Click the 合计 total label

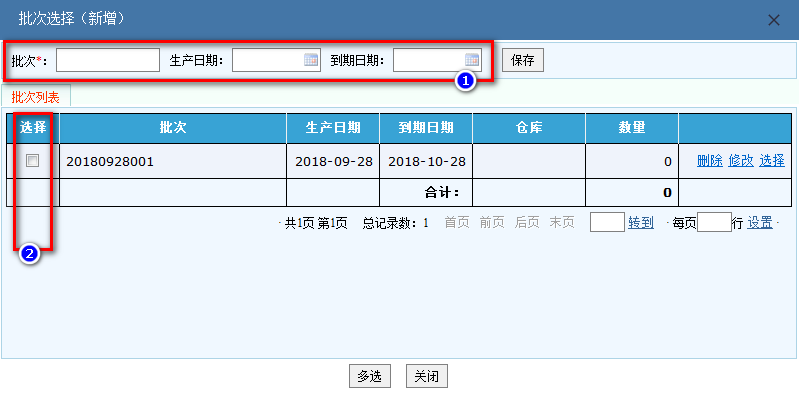[442, 193]
